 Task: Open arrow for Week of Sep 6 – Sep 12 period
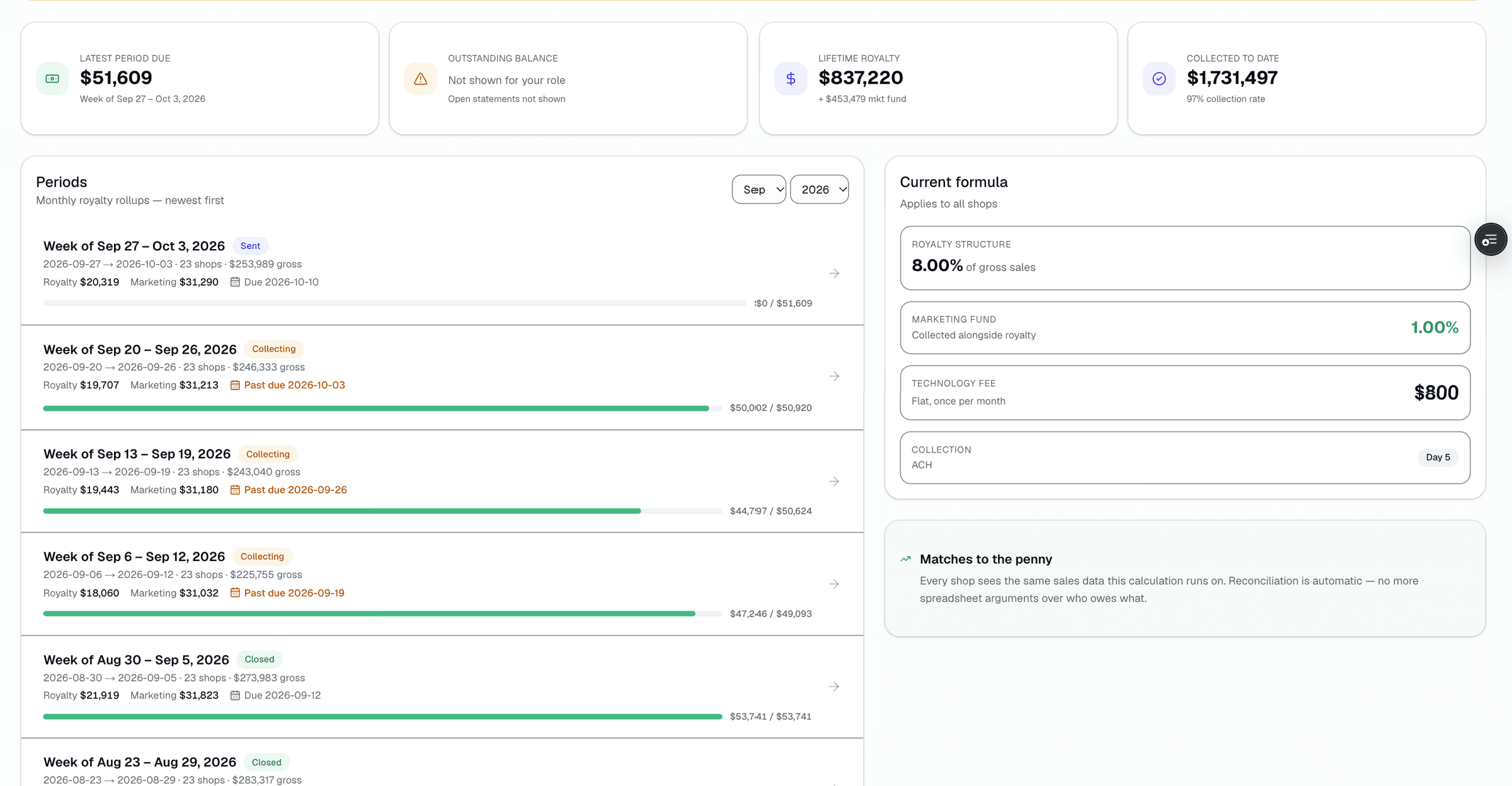[x=834, y=584]
